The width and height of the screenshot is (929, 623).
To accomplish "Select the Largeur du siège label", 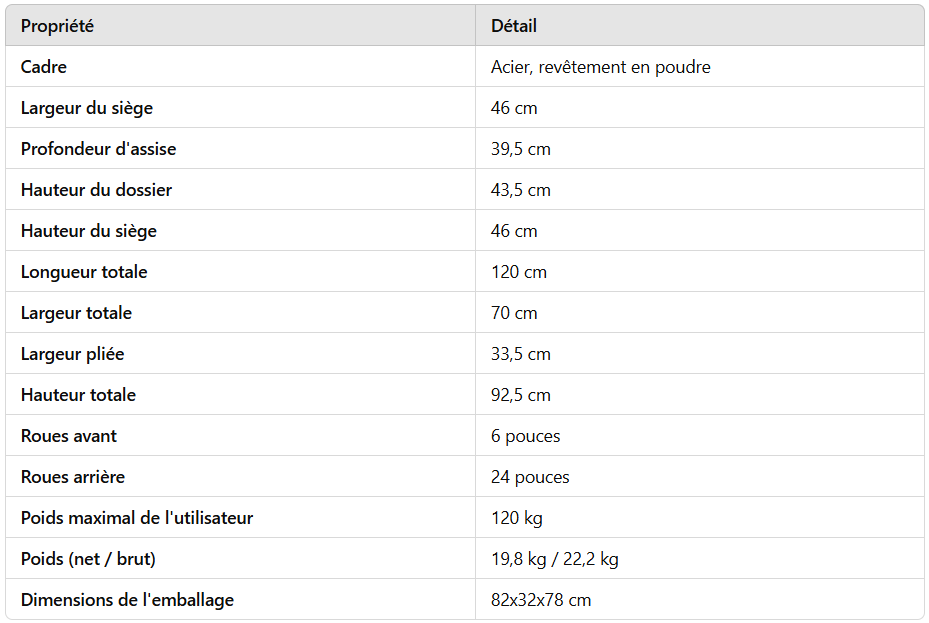I will point(87,108).
